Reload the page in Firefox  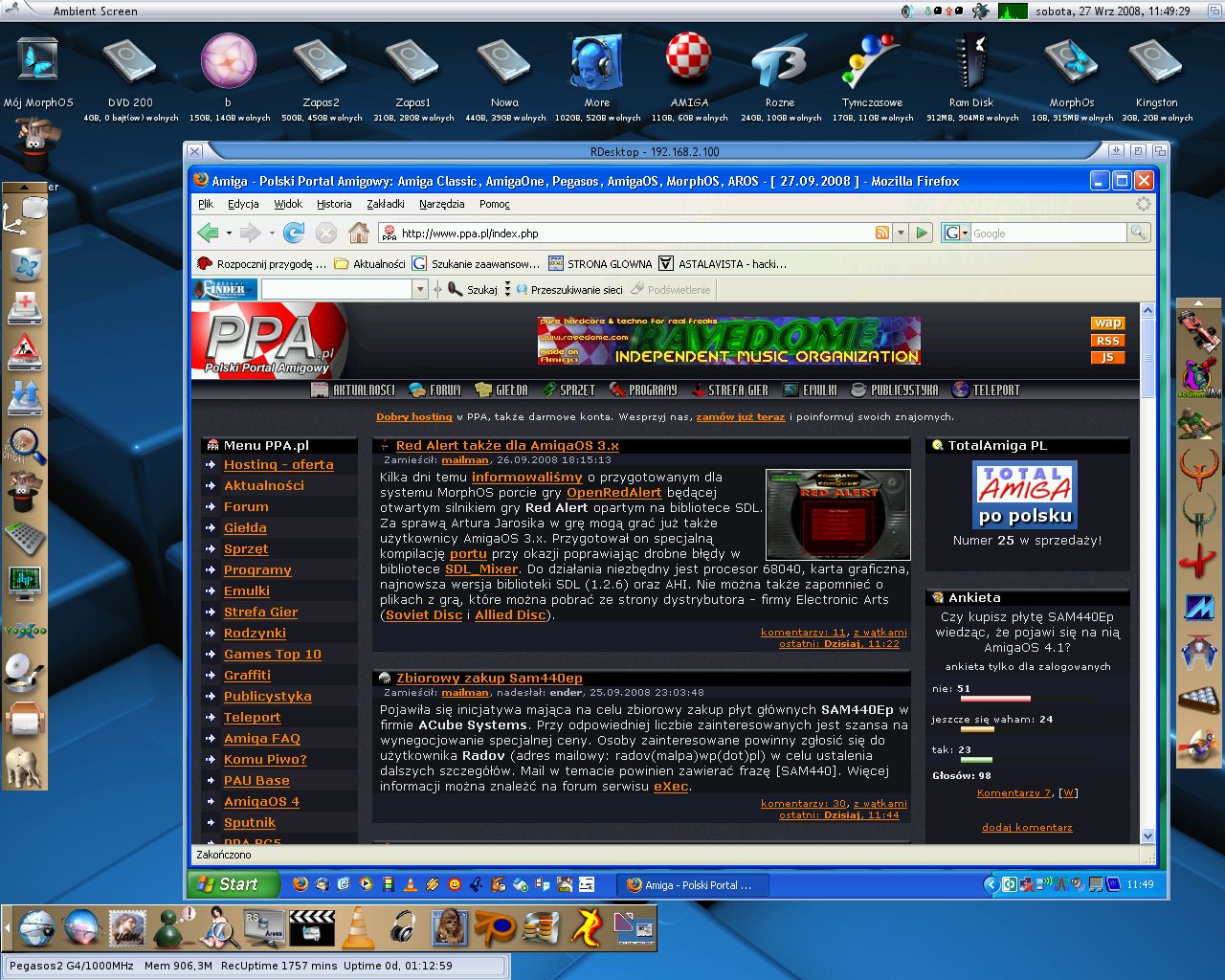tap(294, 233)
